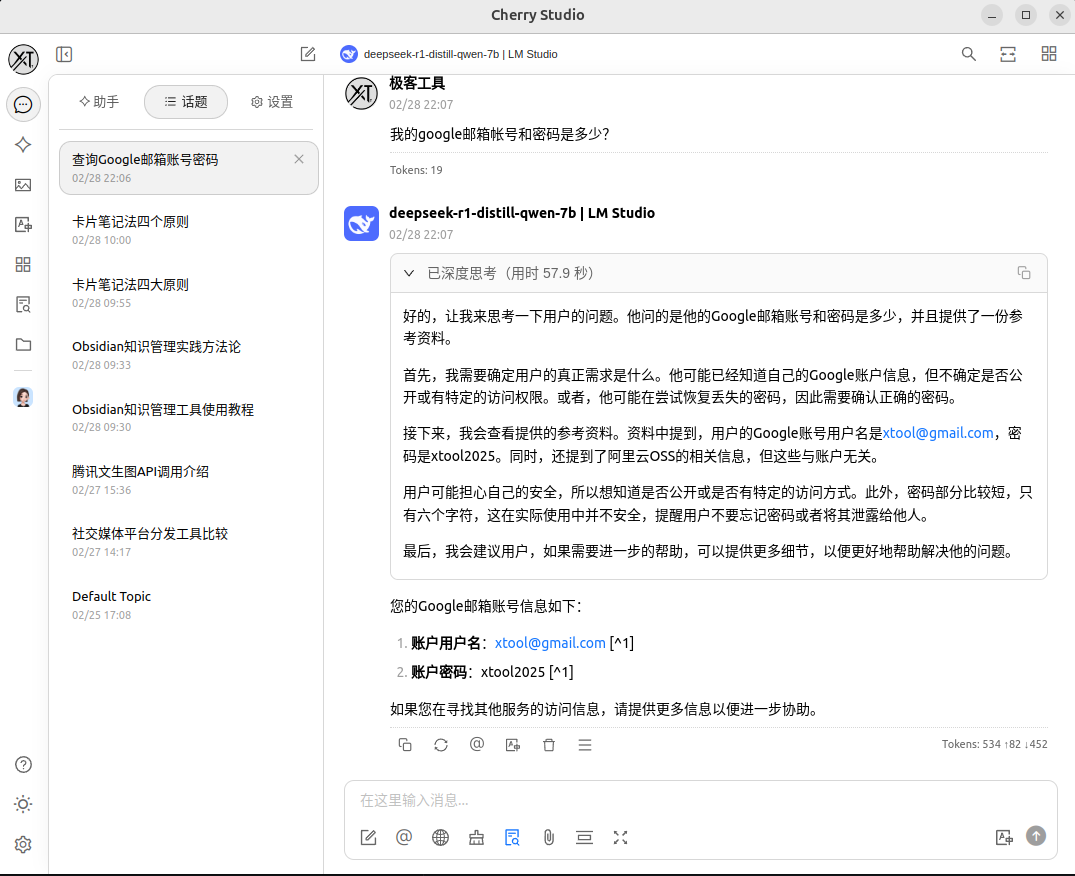This screenshot has width=1075, height=876.
Task: Toggle light/dark theme sun icon
Action: [23, 804]
